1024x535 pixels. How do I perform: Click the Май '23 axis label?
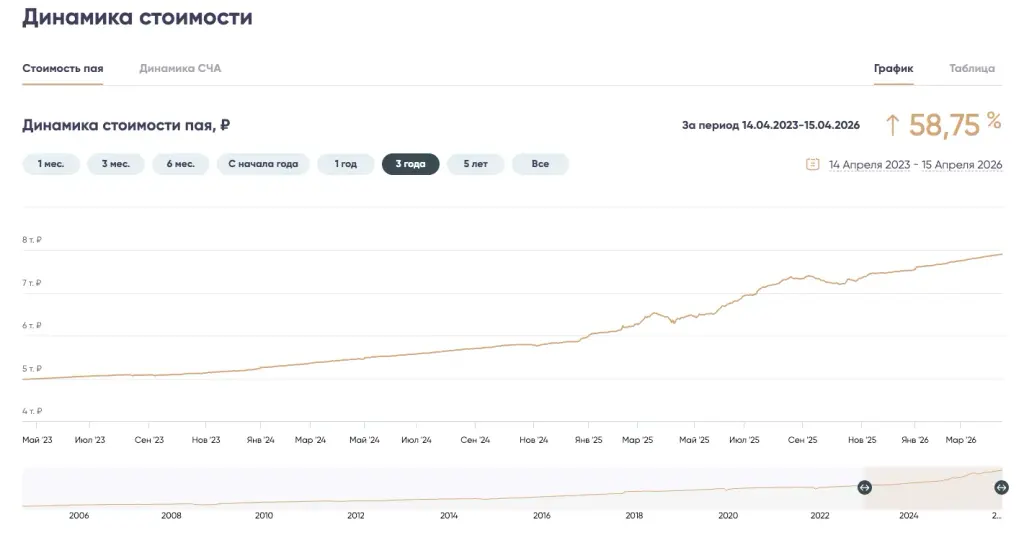coord(37,440)
